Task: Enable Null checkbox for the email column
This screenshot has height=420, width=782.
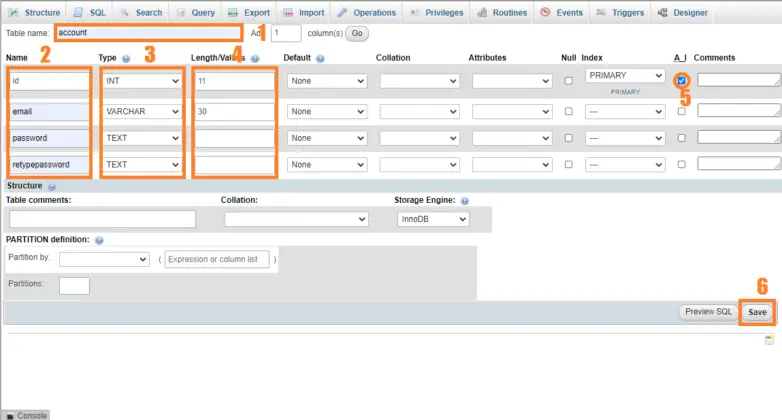Action: point(569,111)
